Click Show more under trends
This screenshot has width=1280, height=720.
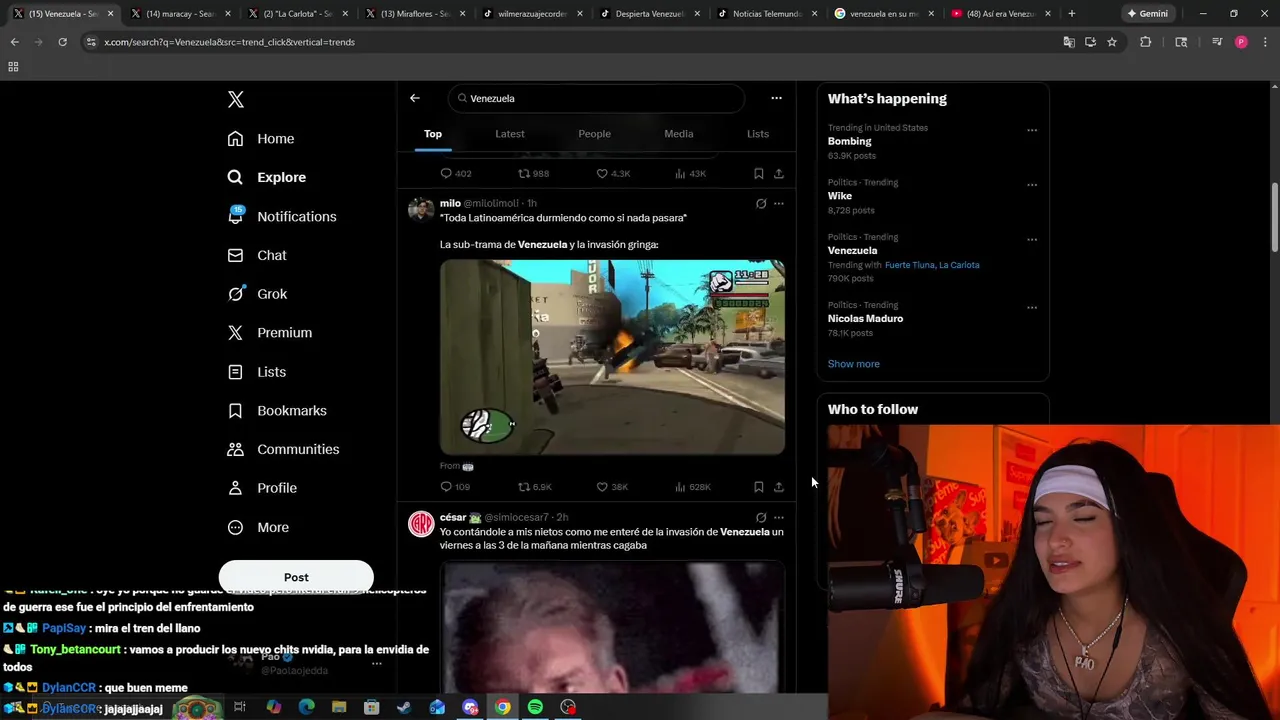[854, 364]
